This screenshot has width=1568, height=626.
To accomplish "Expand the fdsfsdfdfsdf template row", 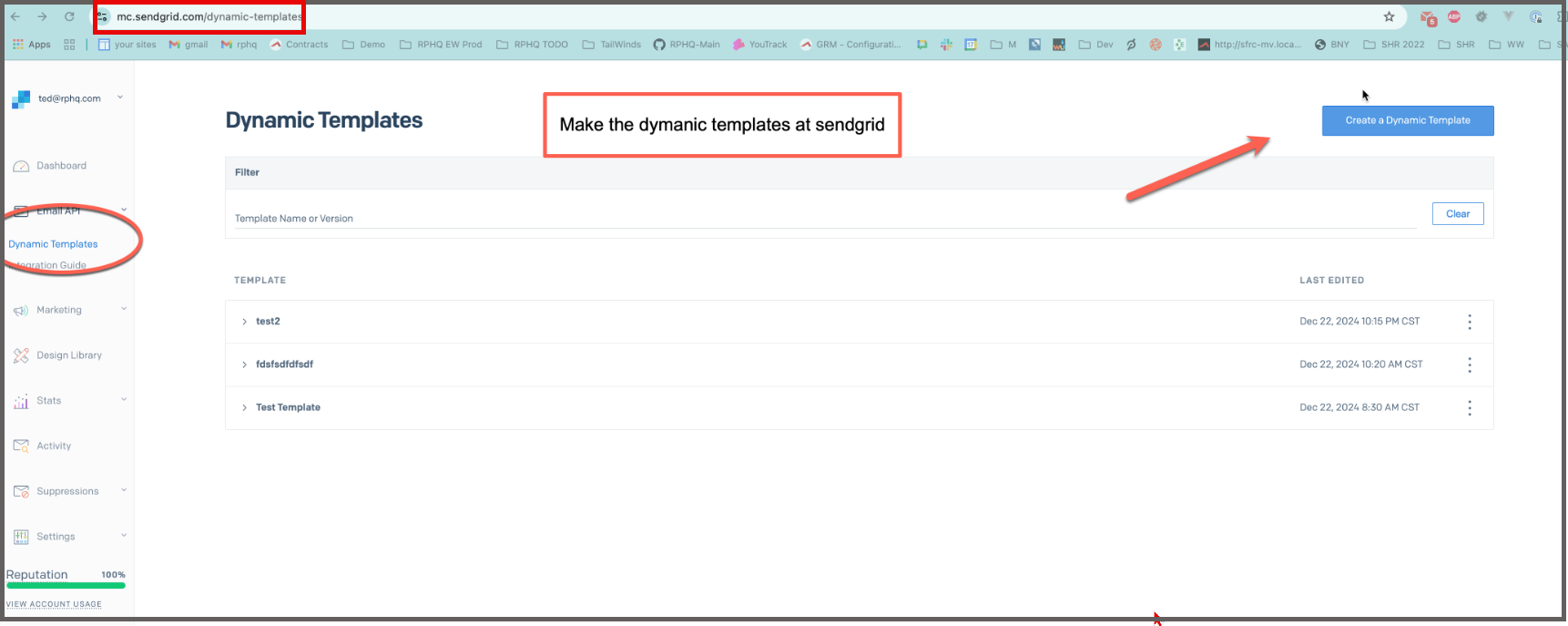I will (244, 364).
